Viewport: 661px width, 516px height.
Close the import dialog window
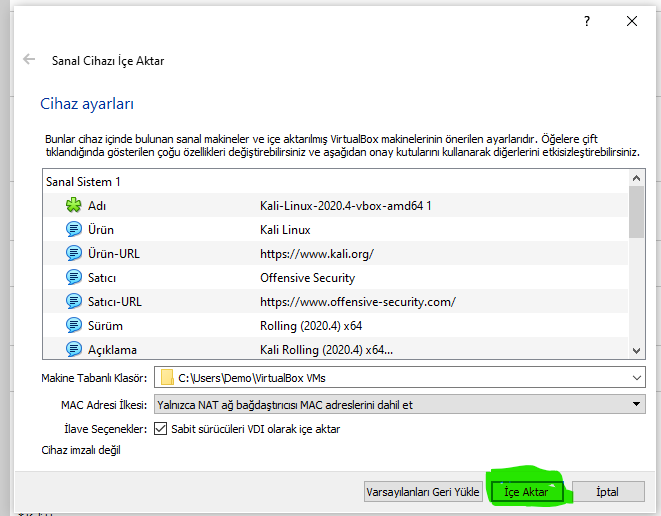pyautogui.click(x=631, y=21)
